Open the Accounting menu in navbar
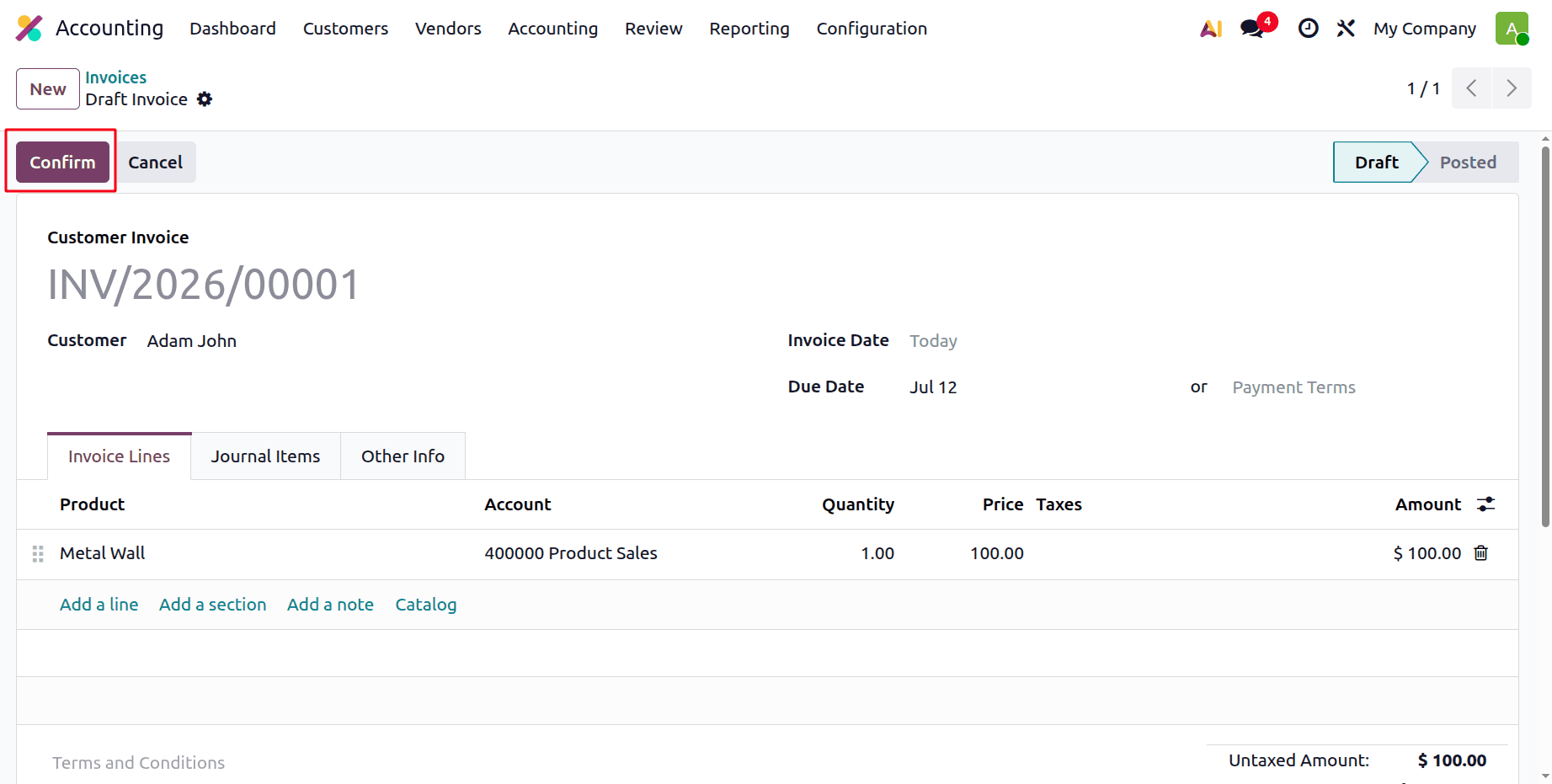The height and width of the screenshot is (784, 1552). coord(552,29)
